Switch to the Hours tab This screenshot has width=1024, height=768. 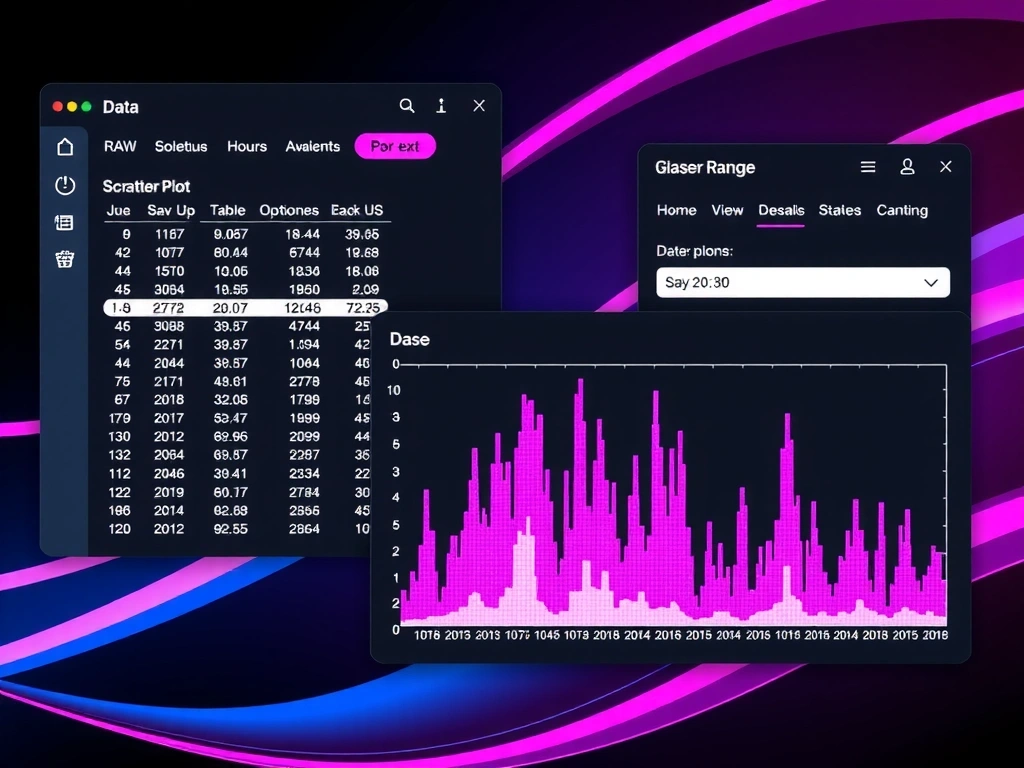[x=246, y=146]
